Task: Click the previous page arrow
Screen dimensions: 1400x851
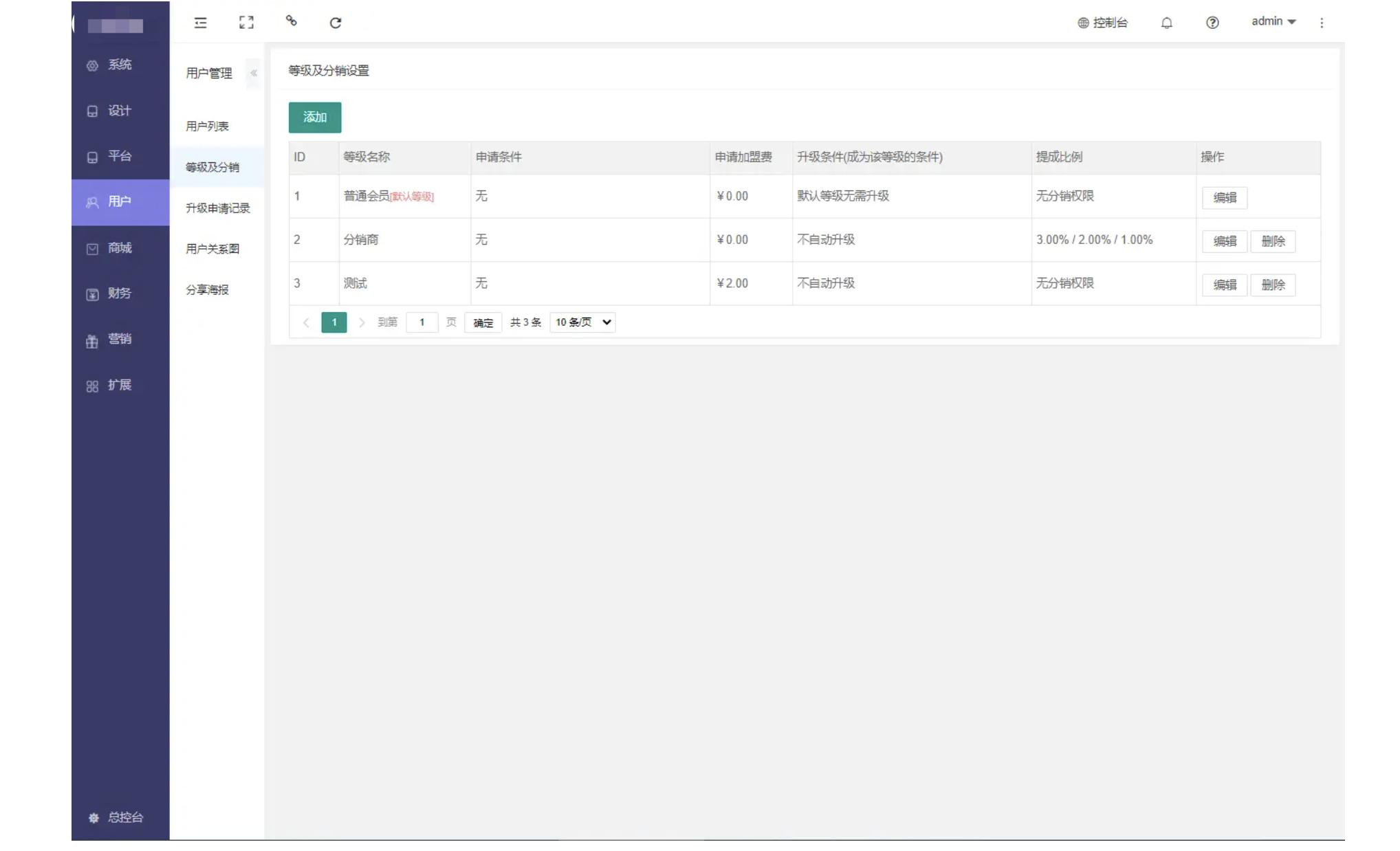Action: [x=306, y=322]
